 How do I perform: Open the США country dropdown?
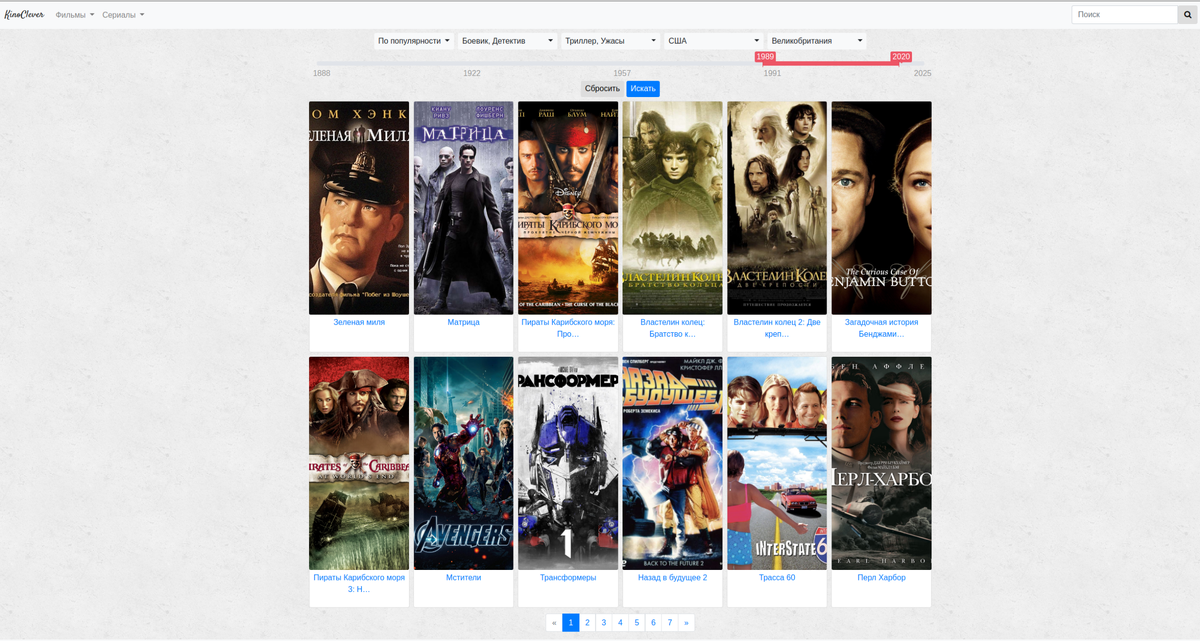coord(714,41)
